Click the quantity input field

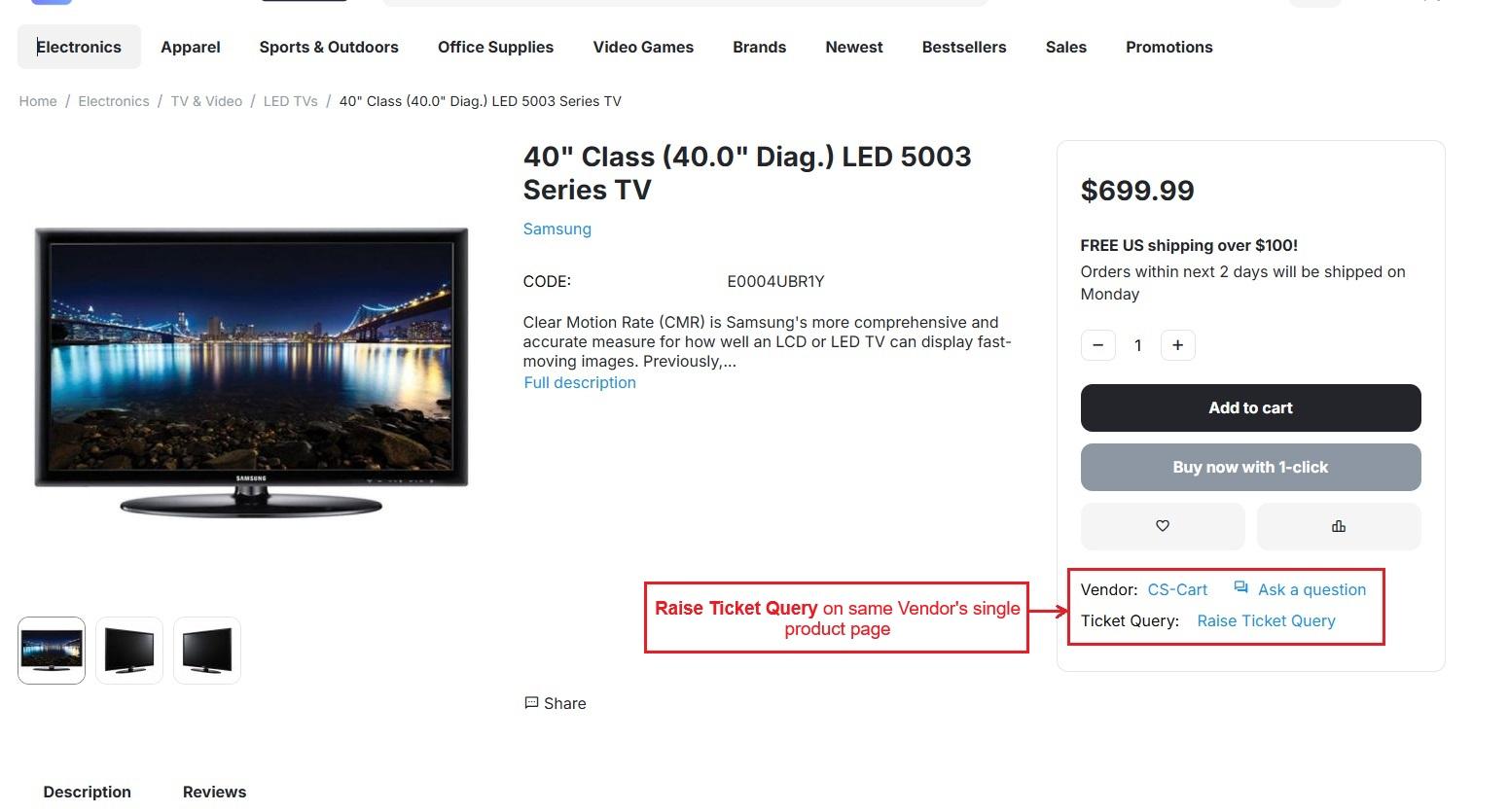[x=1137, y=345]
